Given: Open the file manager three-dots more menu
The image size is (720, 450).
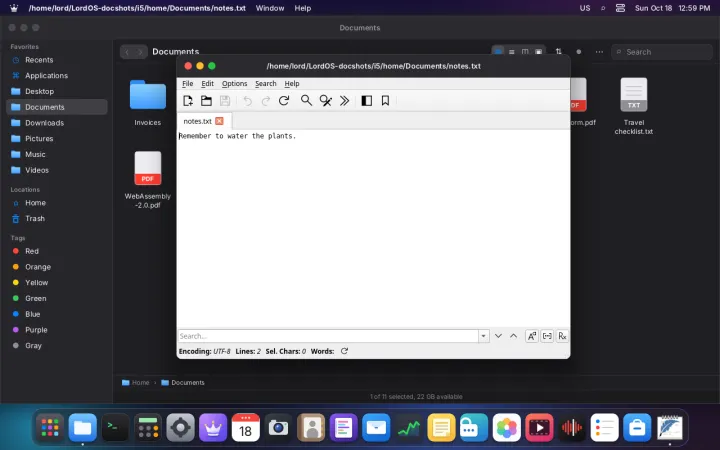Looking at the screenshot, I should click(x=599, y=52).
